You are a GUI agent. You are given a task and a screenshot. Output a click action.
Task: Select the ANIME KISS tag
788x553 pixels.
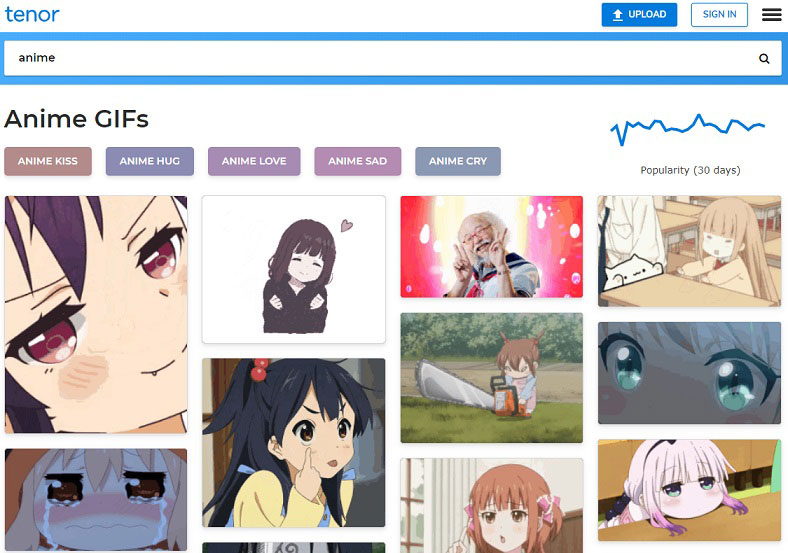point(48,161)
